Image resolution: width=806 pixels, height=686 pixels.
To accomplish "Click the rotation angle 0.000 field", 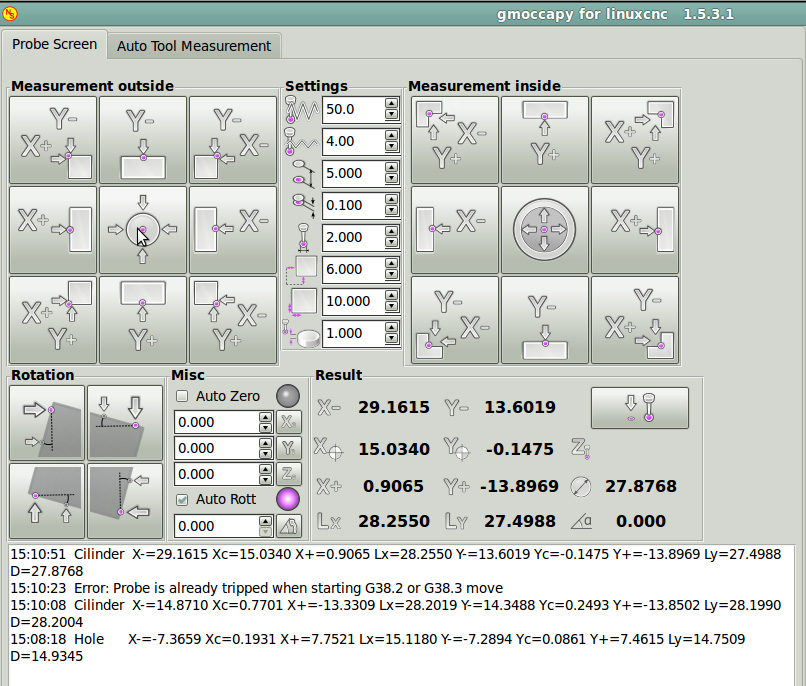I will click(216, 526).
